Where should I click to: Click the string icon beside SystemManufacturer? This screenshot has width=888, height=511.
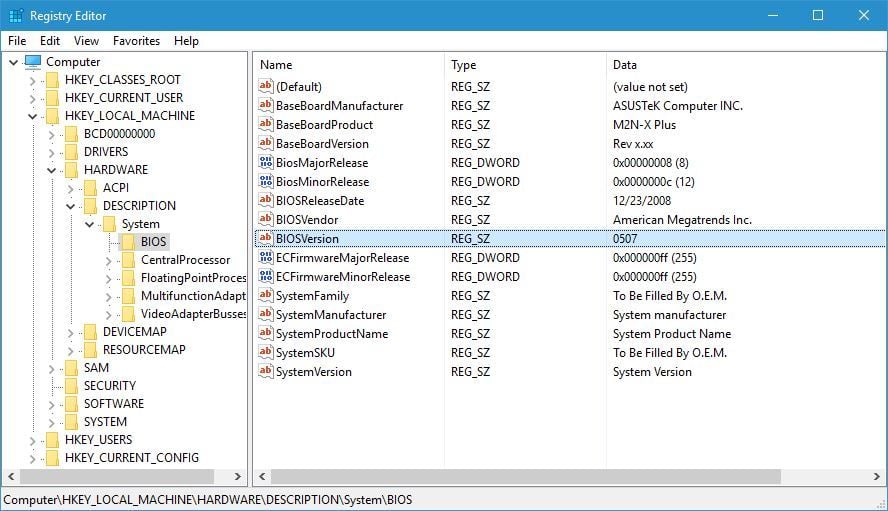click(x=266, y=314)
